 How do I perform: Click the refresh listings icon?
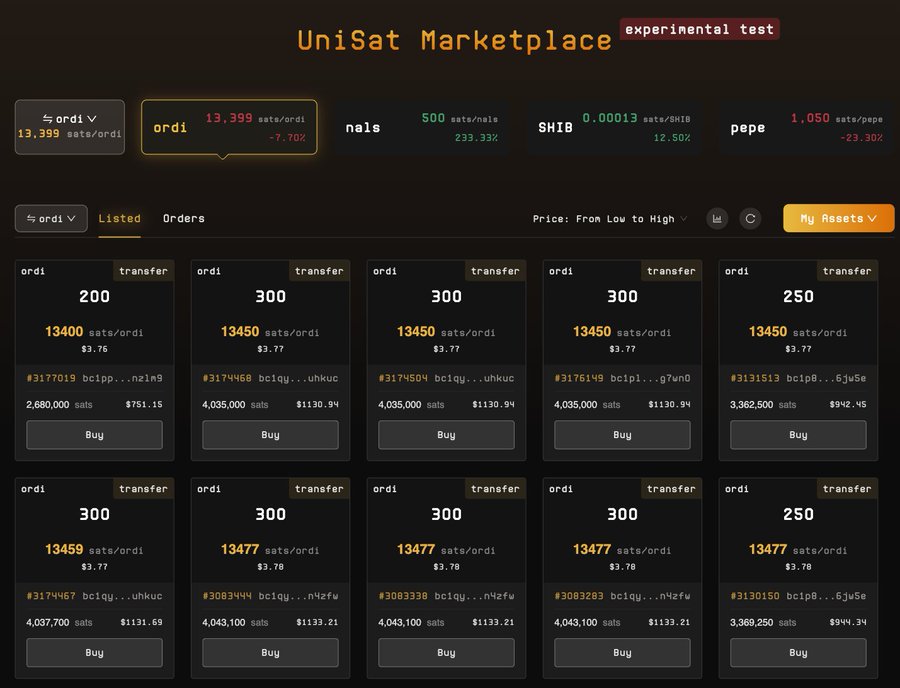click(x=750, y=219)
